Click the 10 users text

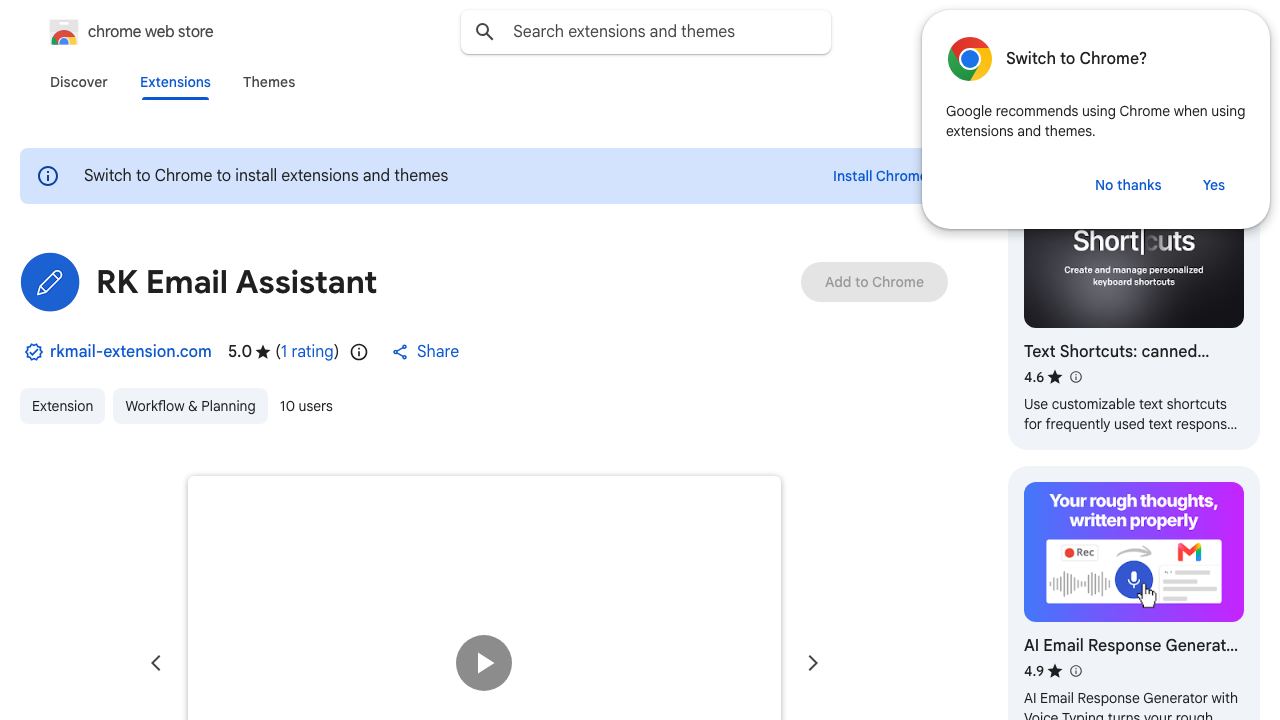pyautogui.click(x=306, y=406)
